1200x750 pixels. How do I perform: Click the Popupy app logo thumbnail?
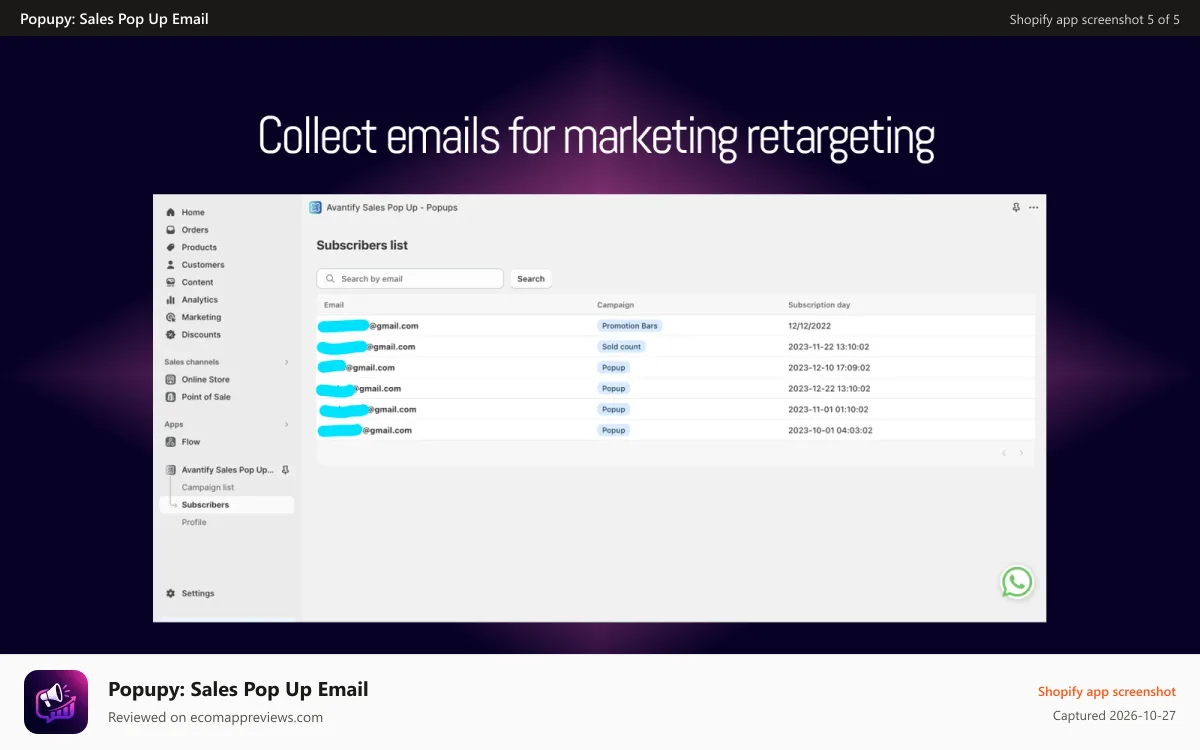click(x=56, y=702)
